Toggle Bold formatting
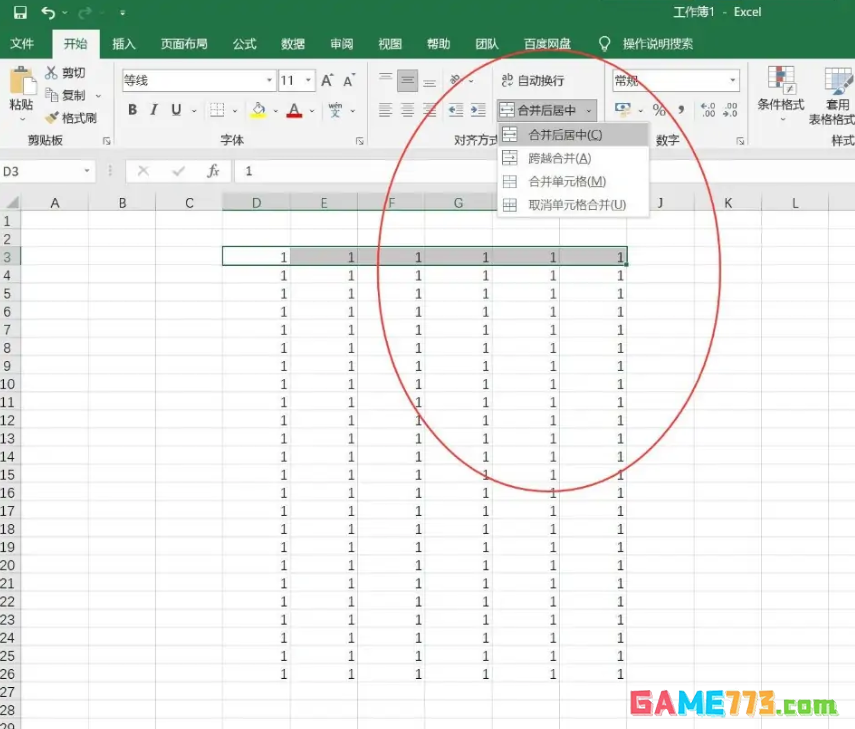 pos(132,110)
